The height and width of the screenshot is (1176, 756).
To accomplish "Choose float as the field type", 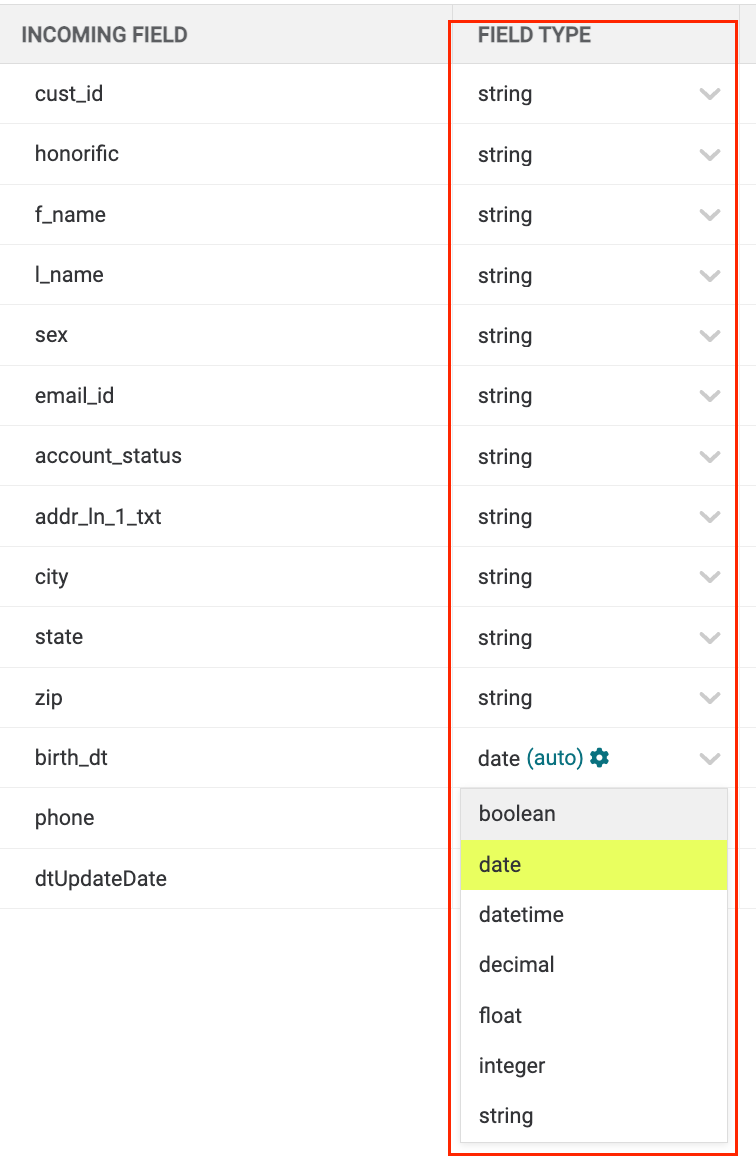I will 594,1016.
